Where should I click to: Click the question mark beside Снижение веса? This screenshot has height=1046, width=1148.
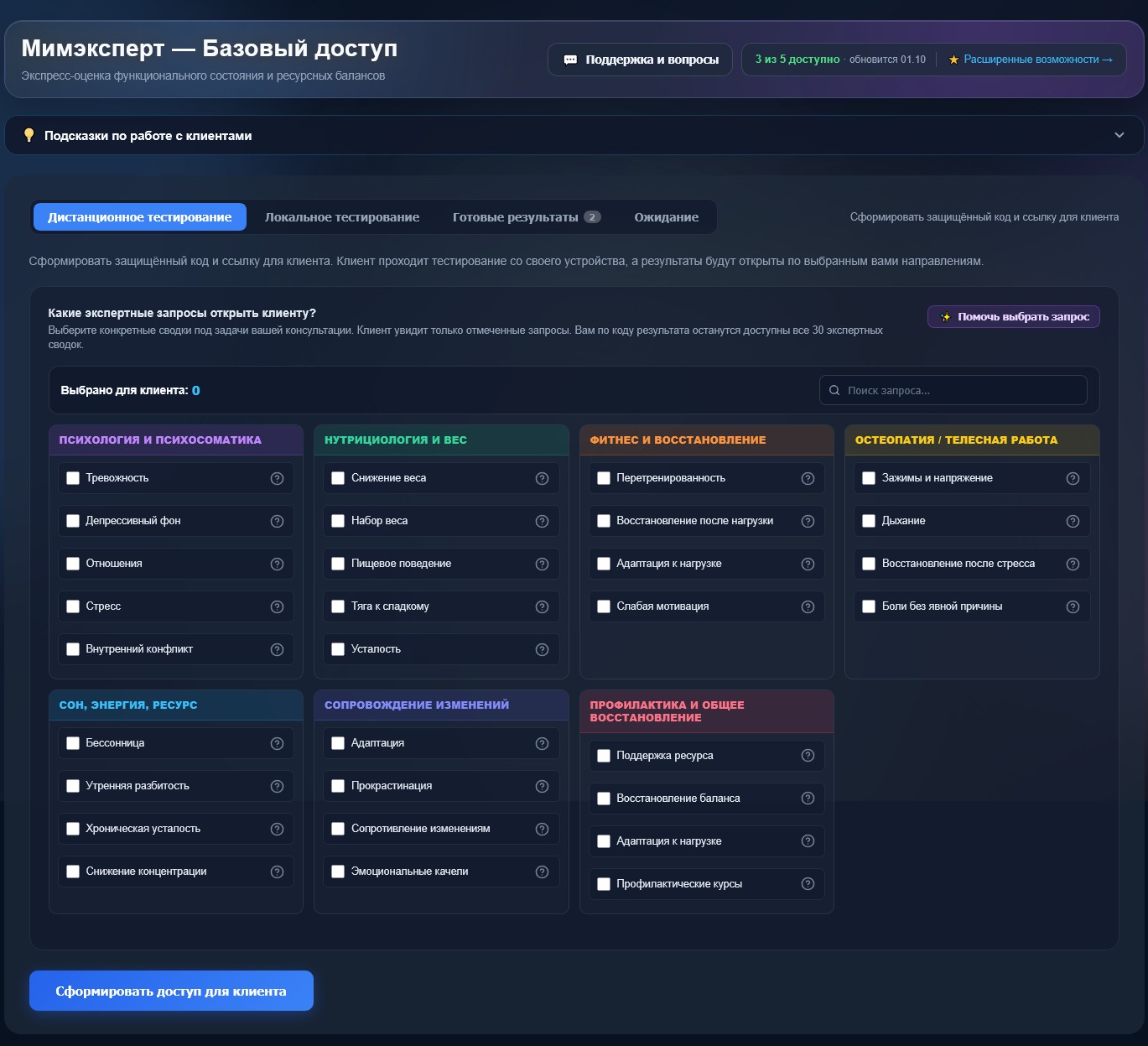[542, 478]
